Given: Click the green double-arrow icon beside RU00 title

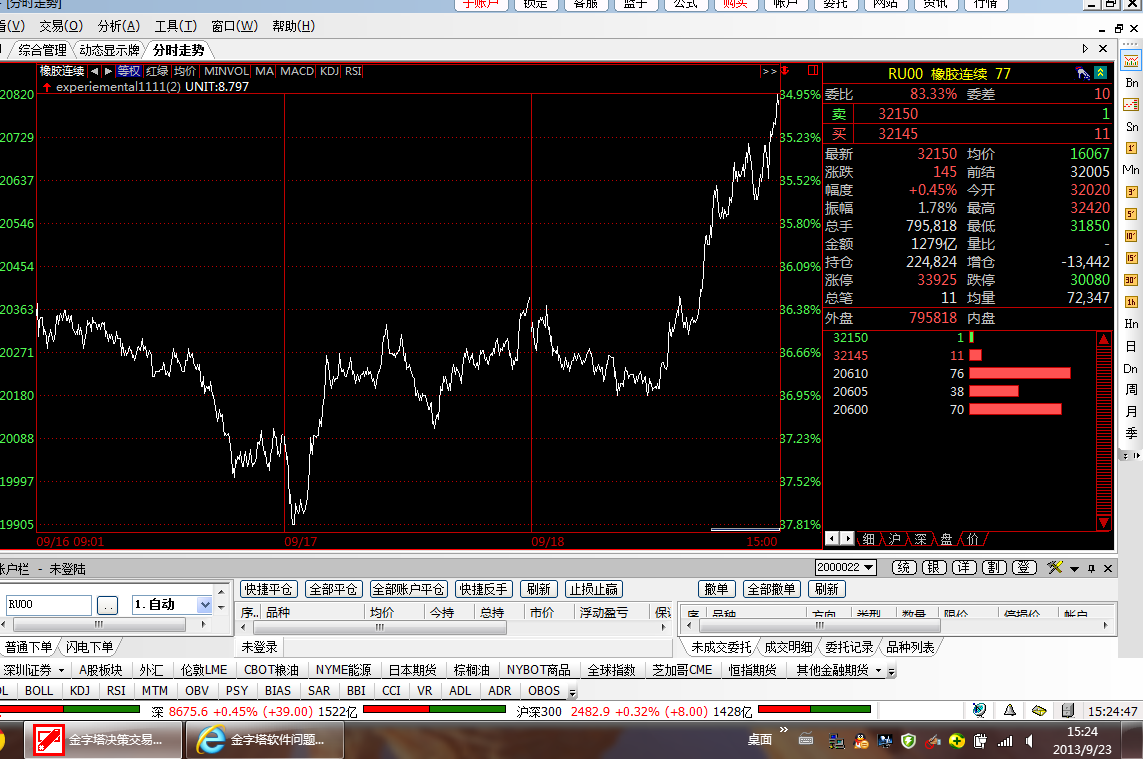Looking at the screenshot, I should pyautogui.click(x=1100, y=73).
